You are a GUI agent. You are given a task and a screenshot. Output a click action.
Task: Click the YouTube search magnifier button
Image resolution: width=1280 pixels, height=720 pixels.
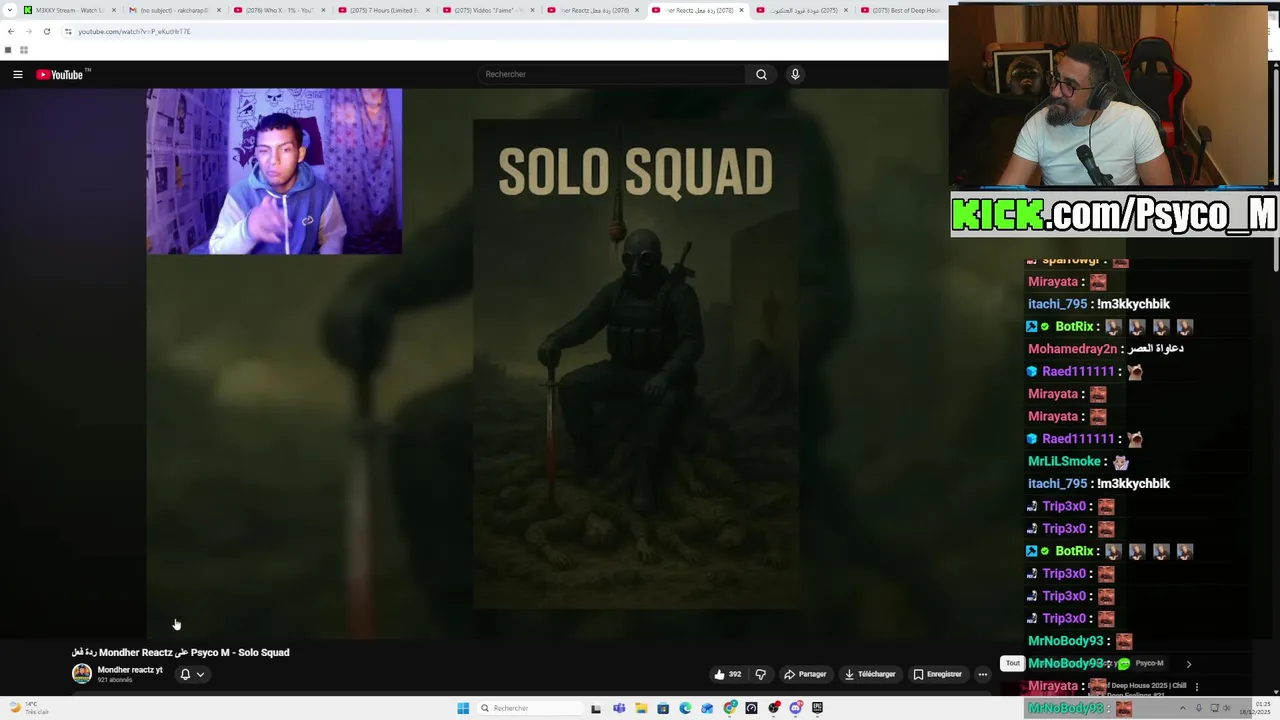click(761, 74)
